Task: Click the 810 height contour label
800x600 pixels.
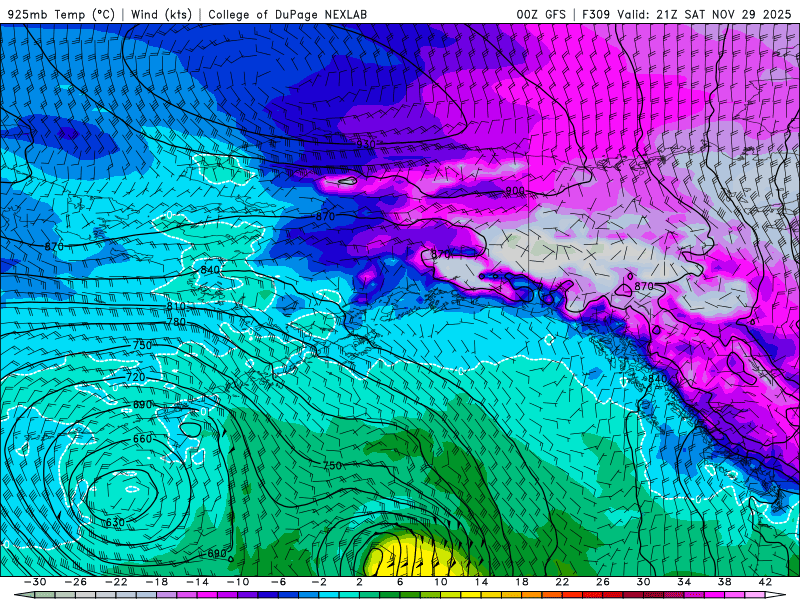Action: (176, 307)
